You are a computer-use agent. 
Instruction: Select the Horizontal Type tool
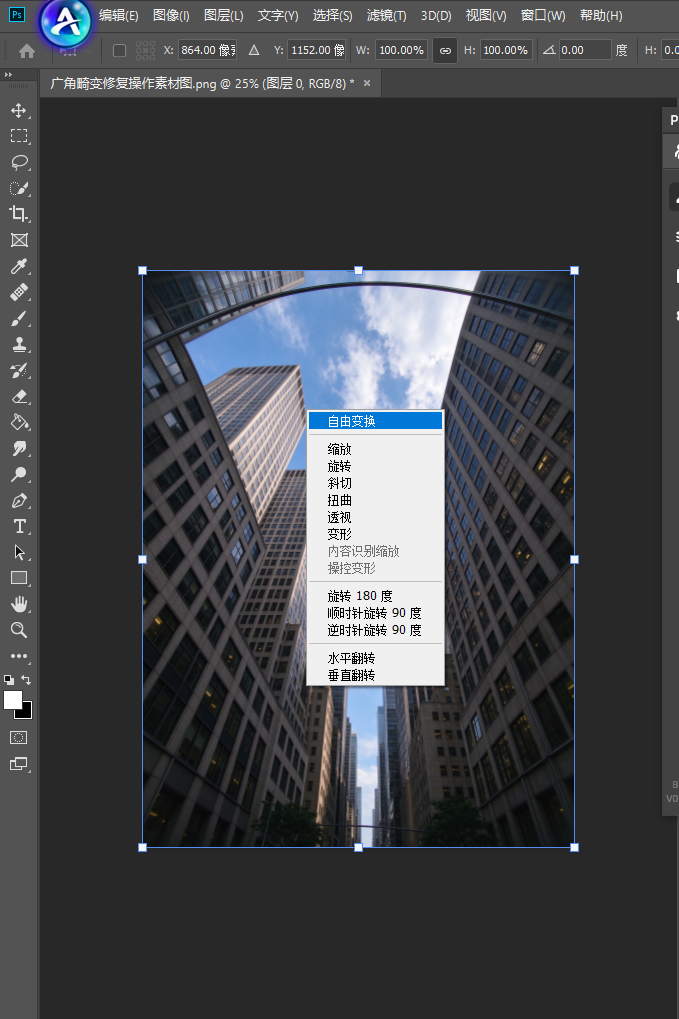pyautogui.click(x=19, y=526)
